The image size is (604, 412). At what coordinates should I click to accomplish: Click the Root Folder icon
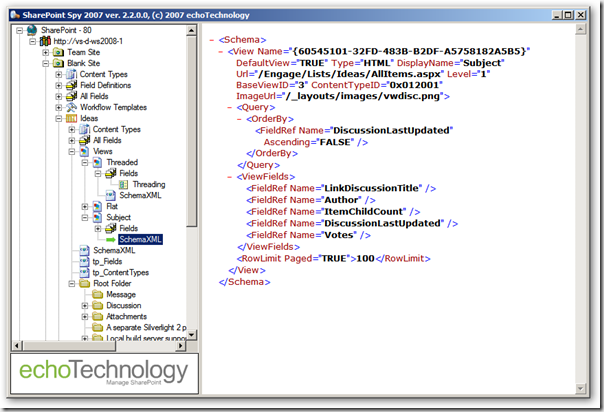[x=84, y=283]
